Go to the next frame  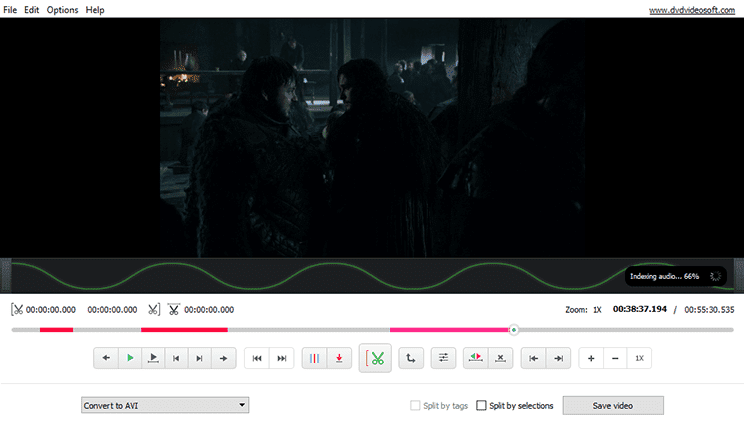coord(200,358)
